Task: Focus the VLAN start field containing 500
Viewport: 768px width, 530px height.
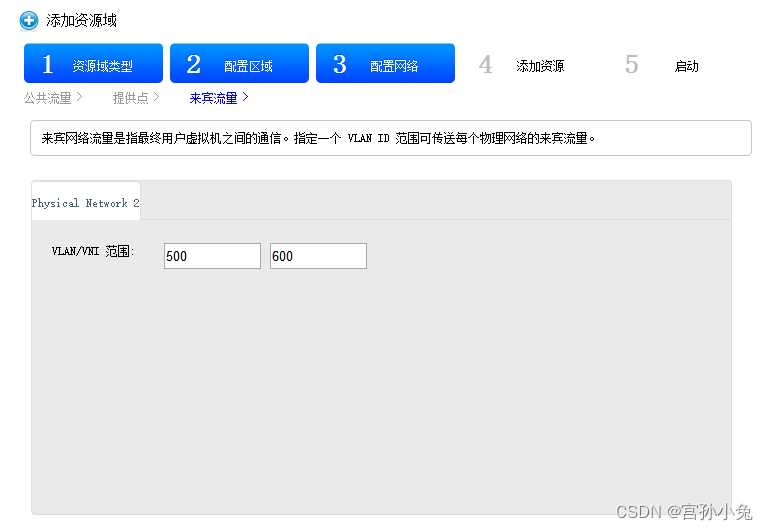Action: pos(212,256)
